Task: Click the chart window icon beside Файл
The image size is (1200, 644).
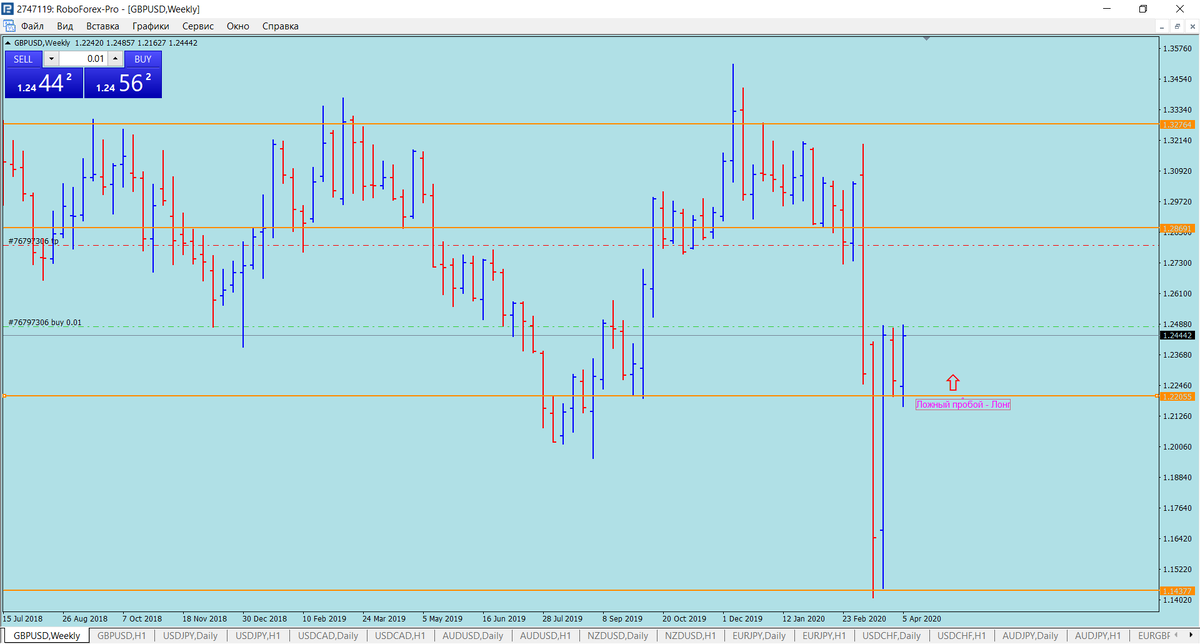Action: click(8, 26)
